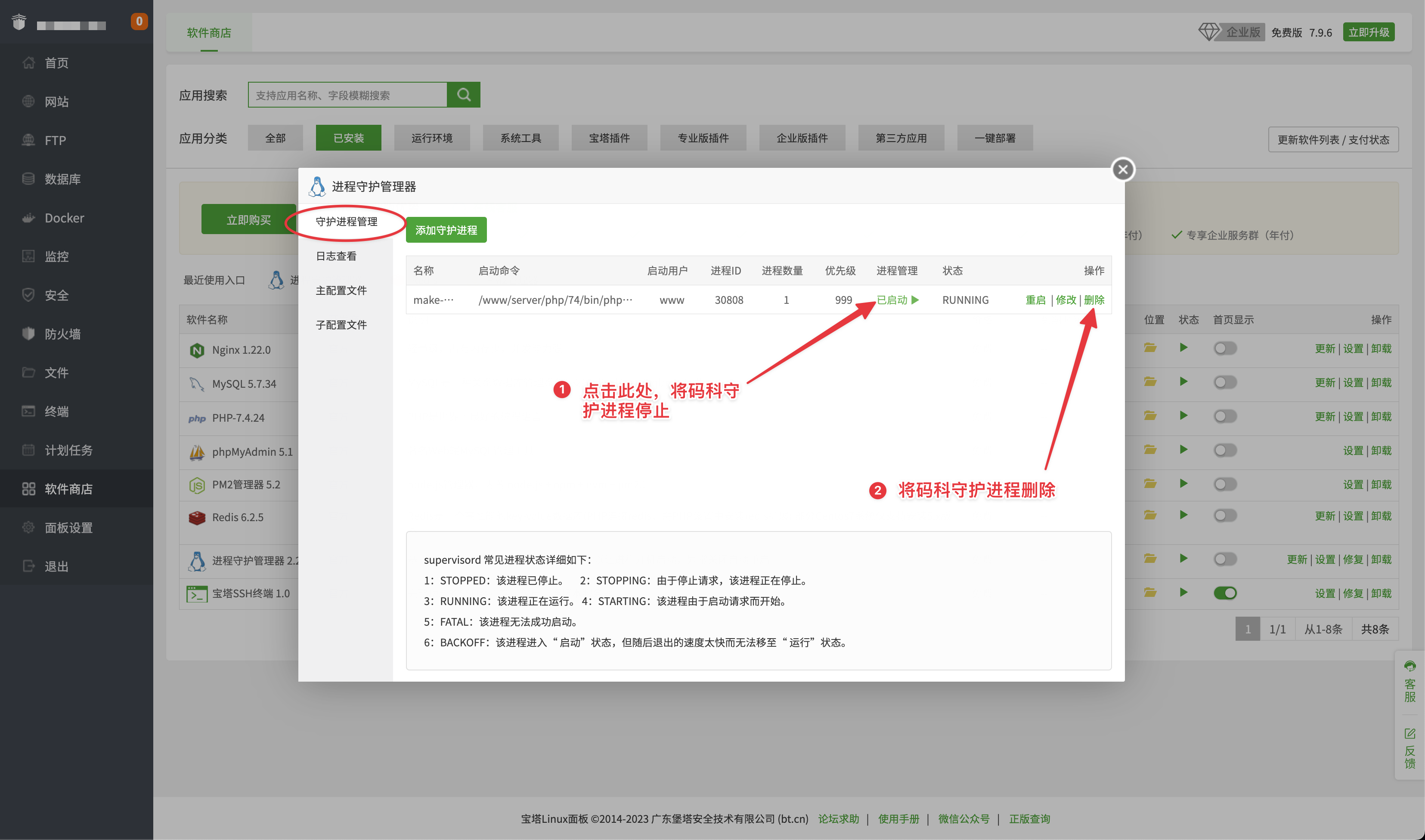Image resolution: width=1425 pixels, height=840 pixels.
Task: Disable homepage display for 宝塔SSH终端
Action: (x=1225, y=593)
